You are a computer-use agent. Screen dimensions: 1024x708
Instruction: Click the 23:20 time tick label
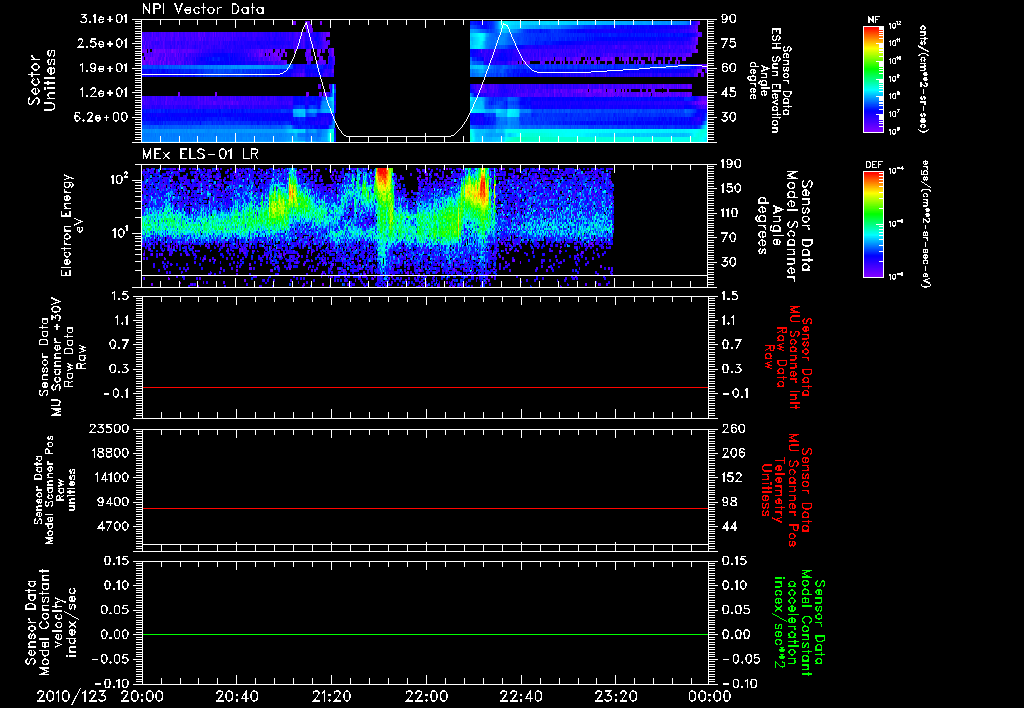click(616, 696)
